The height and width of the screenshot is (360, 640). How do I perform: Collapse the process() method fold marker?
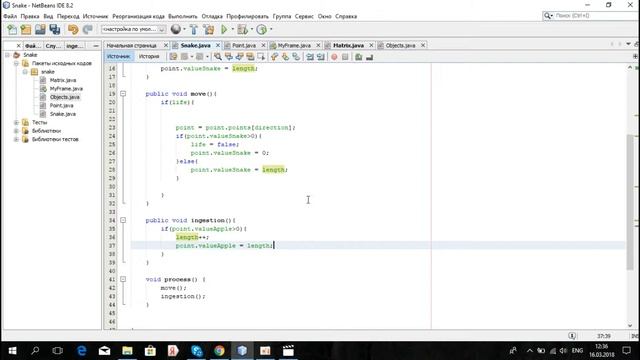pyautogui.click(x=123, y=279)
